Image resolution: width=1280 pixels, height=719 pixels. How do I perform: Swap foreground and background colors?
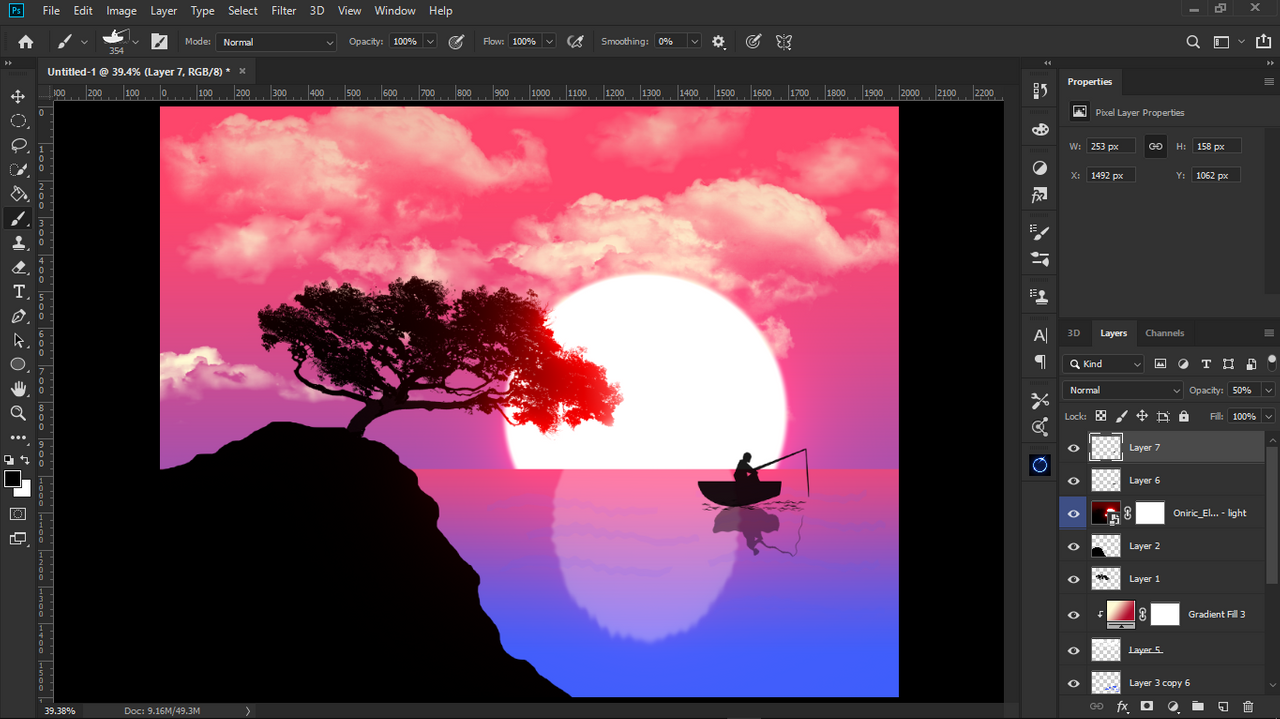pos(26,460)
